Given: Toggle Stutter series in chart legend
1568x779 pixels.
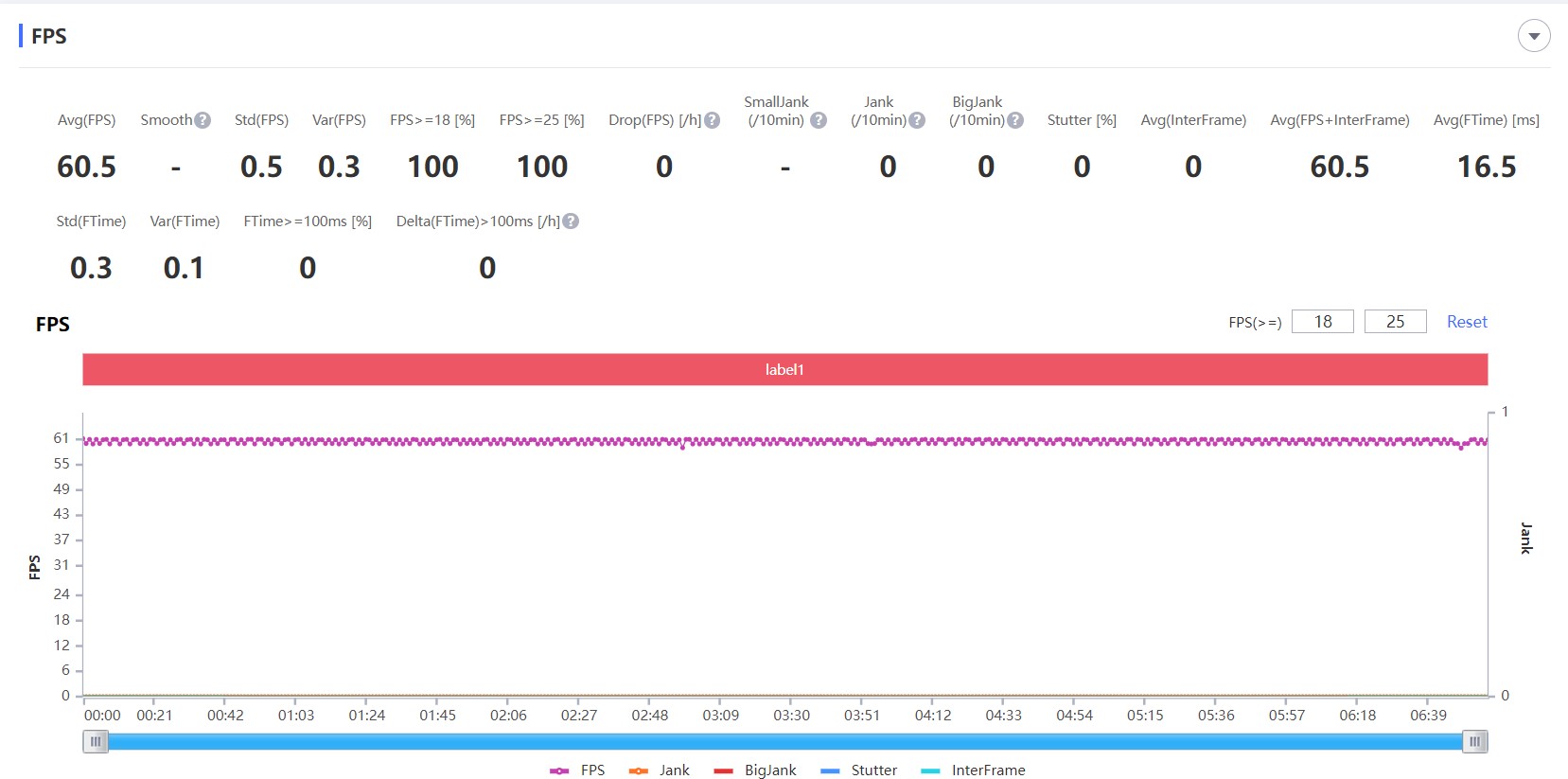Looking at the screenshot, I should pos(859,770).
